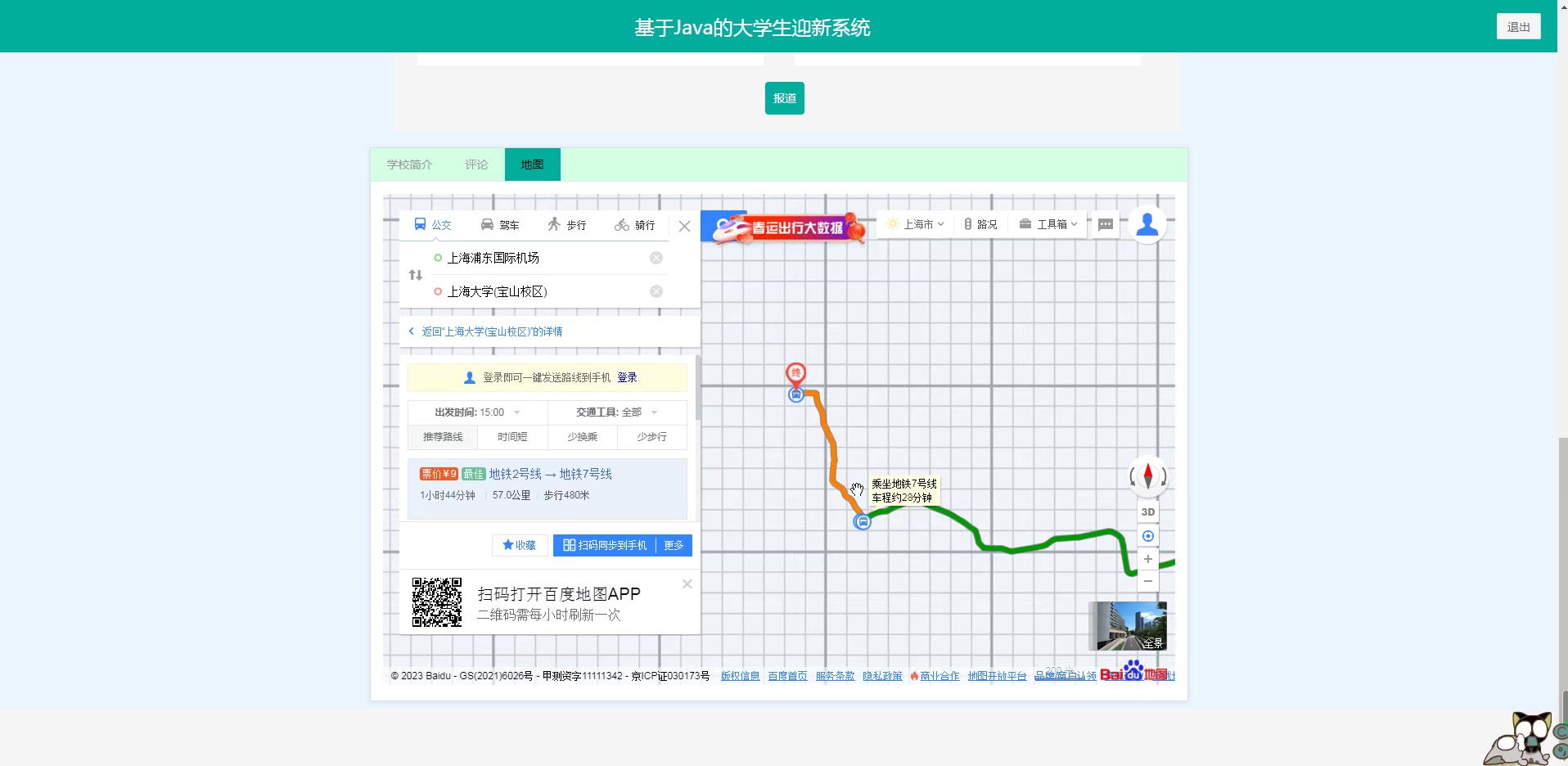Viewport: 1568px width, 766px height.
Task: Select the 骑行 cycling mode
Action: [635, 225]
